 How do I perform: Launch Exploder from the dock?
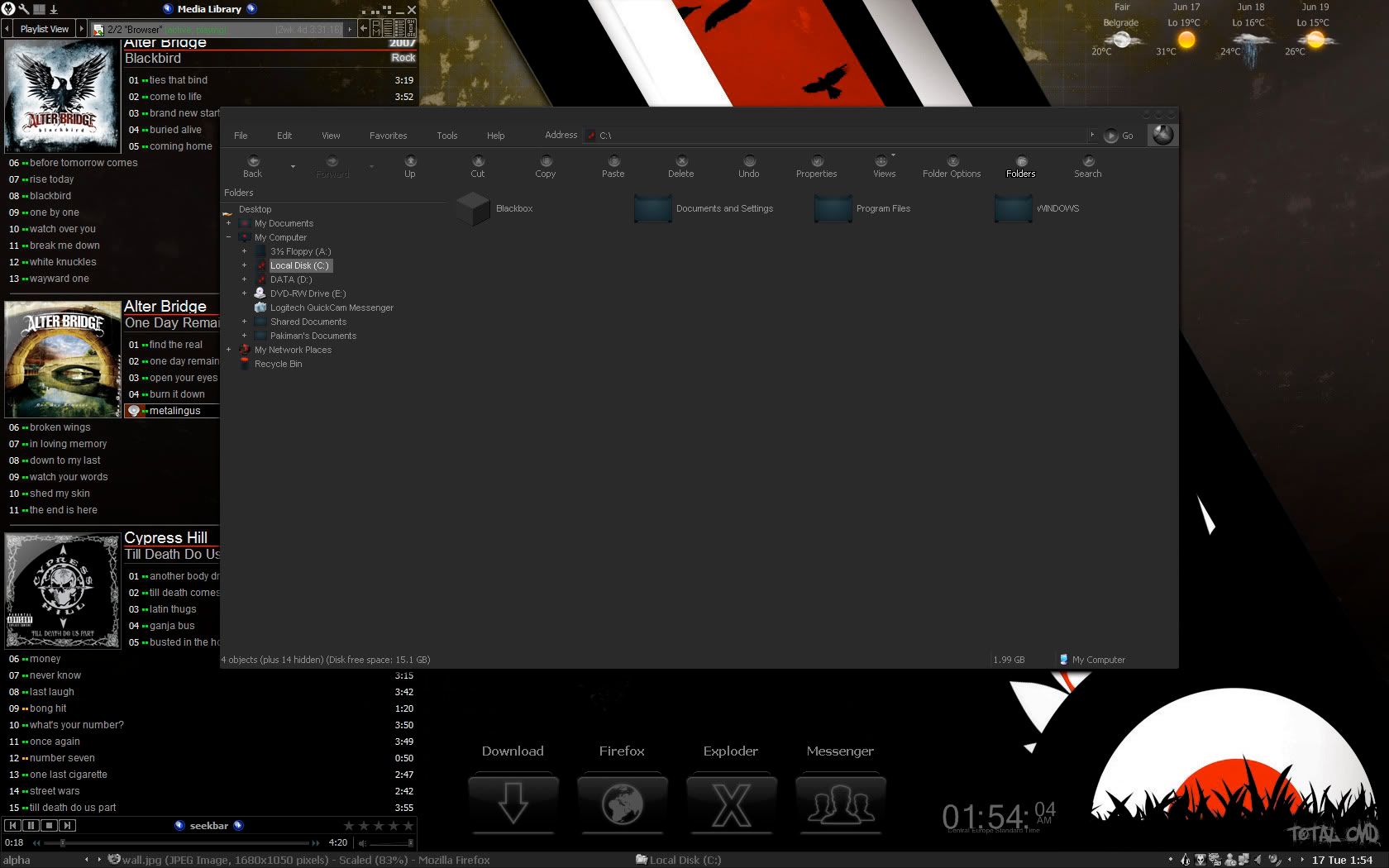click(x=731, y=803)
